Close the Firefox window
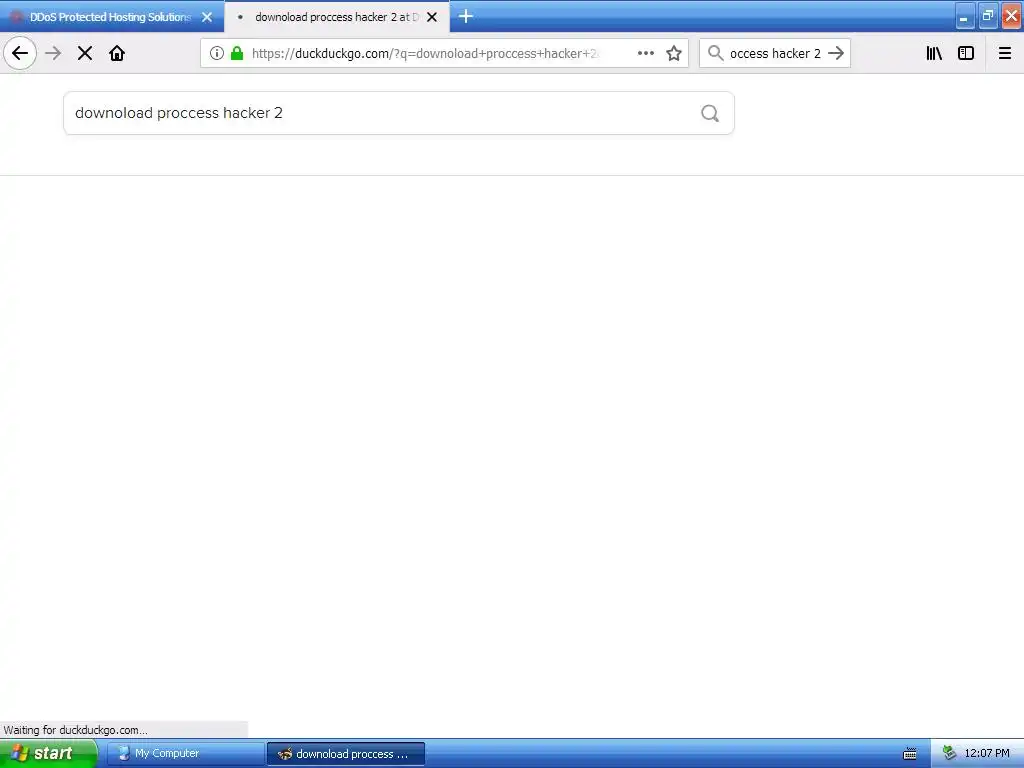Viewport: 1024px width, 768px height. click(x=1012, y=16)
